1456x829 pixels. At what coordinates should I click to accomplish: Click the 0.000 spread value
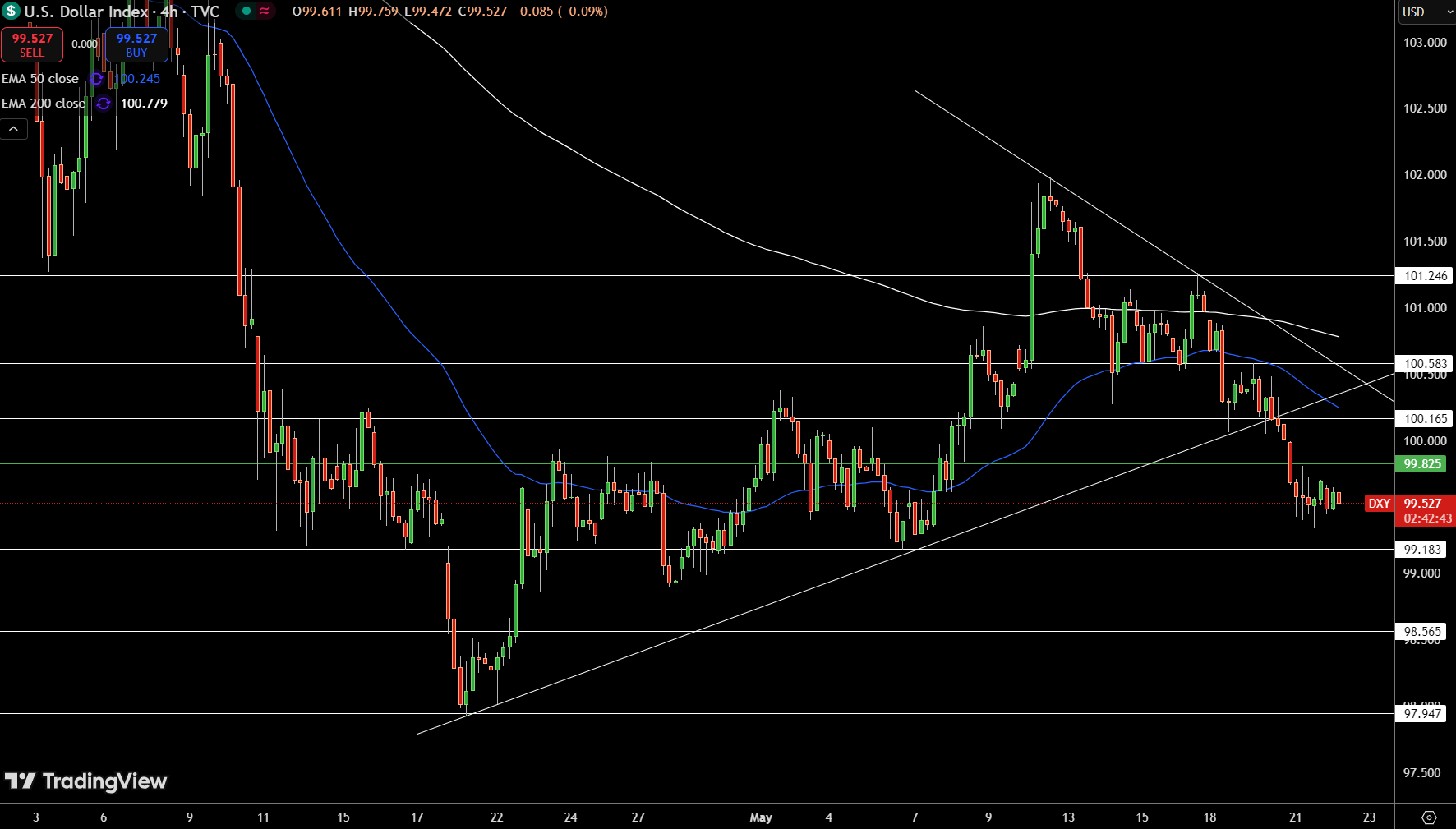pos(84,44)
